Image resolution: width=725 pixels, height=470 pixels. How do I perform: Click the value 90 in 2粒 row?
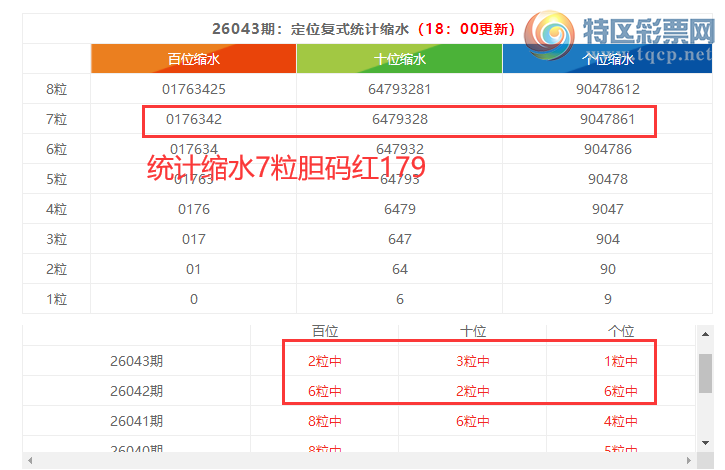click(x=608, y=269)
